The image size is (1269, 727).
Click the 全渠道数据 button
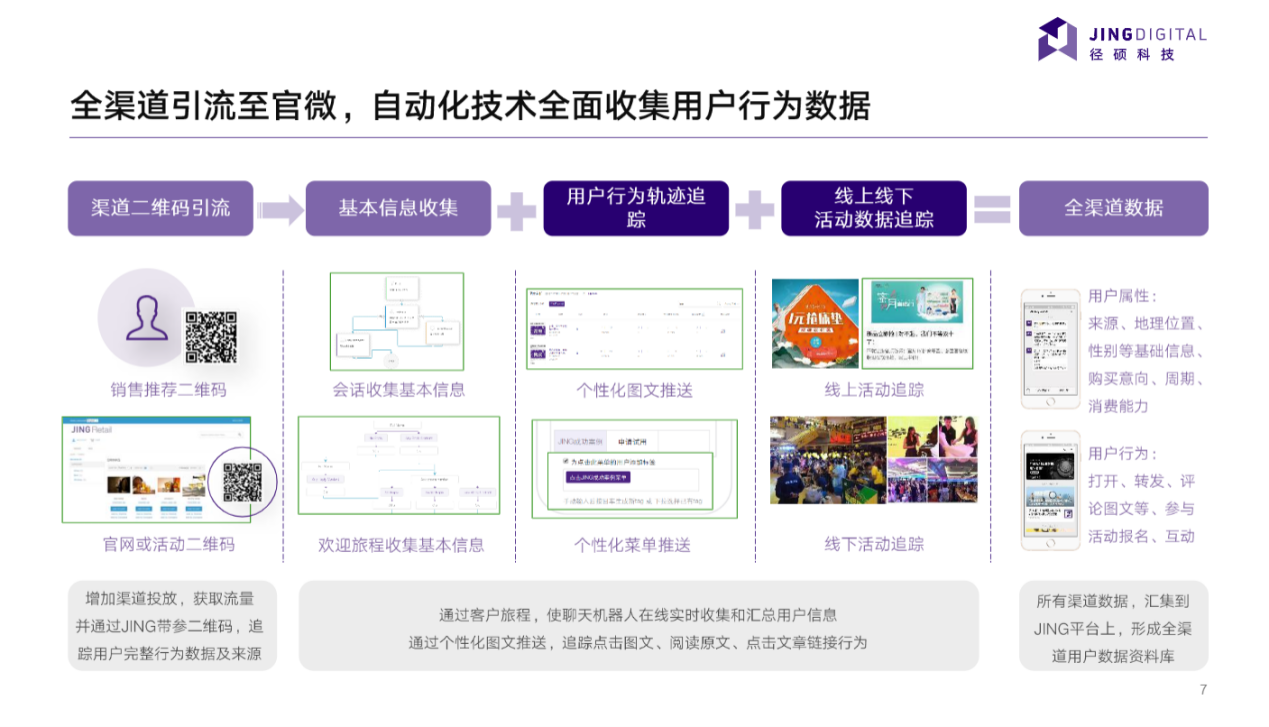coord(1113,208)
